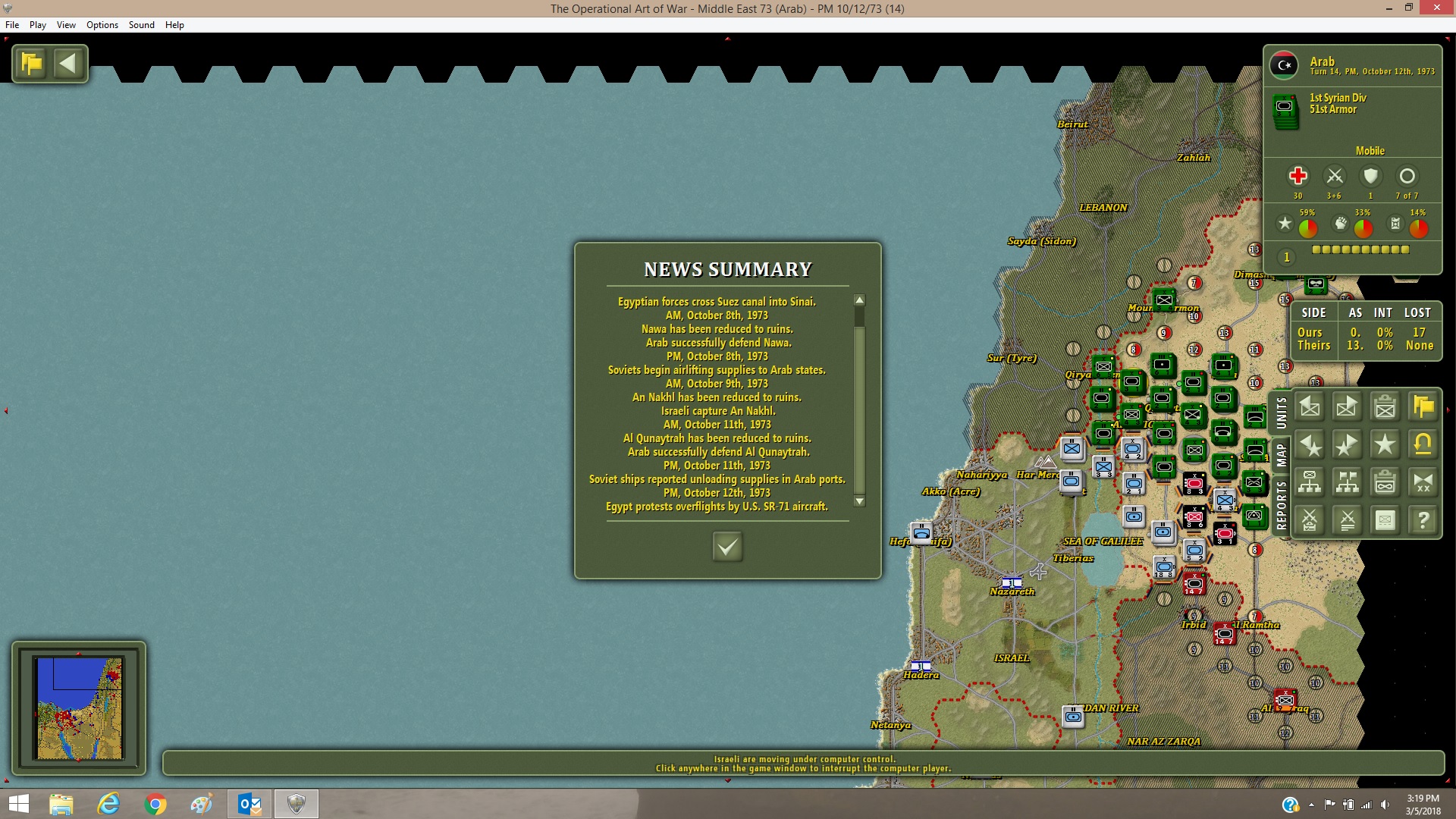The width and height of the screenshot is (1456, 819).
Task: Open Outlook from taskbar
Action: (249, 804)
